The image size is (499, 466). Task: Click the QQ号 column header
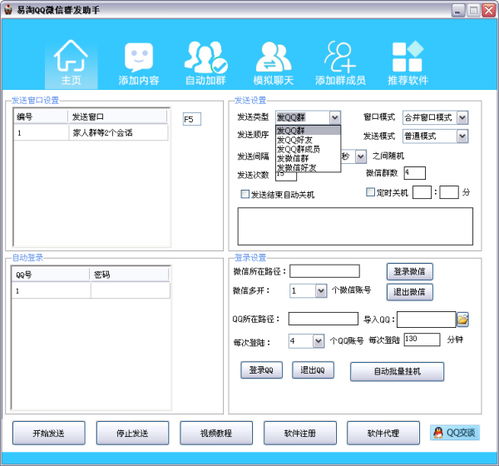point(51,275)
